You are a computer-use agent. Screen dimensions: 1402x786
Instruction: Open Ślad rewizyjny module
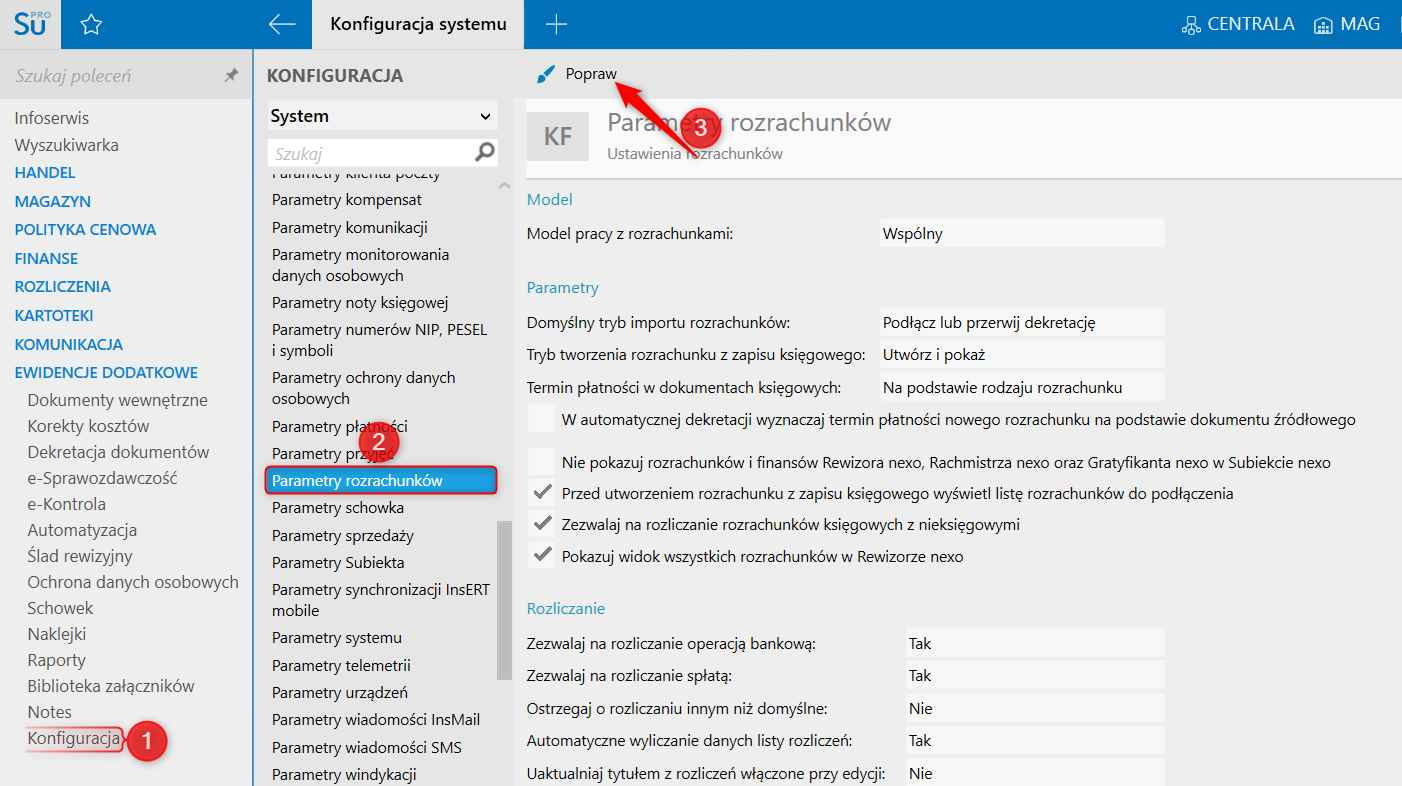80,556
